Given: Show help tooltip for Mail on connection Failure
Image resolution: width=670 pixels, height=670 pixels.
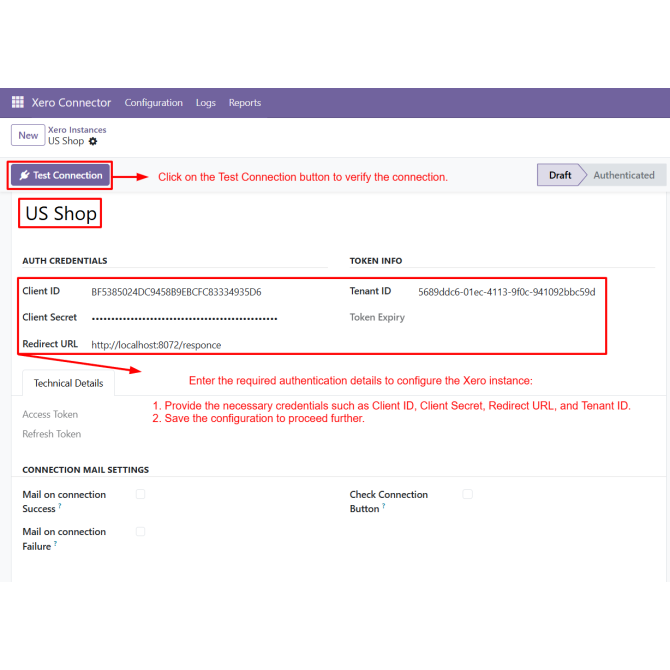Looking at the screenshot, I should click(x=56, y=543).
